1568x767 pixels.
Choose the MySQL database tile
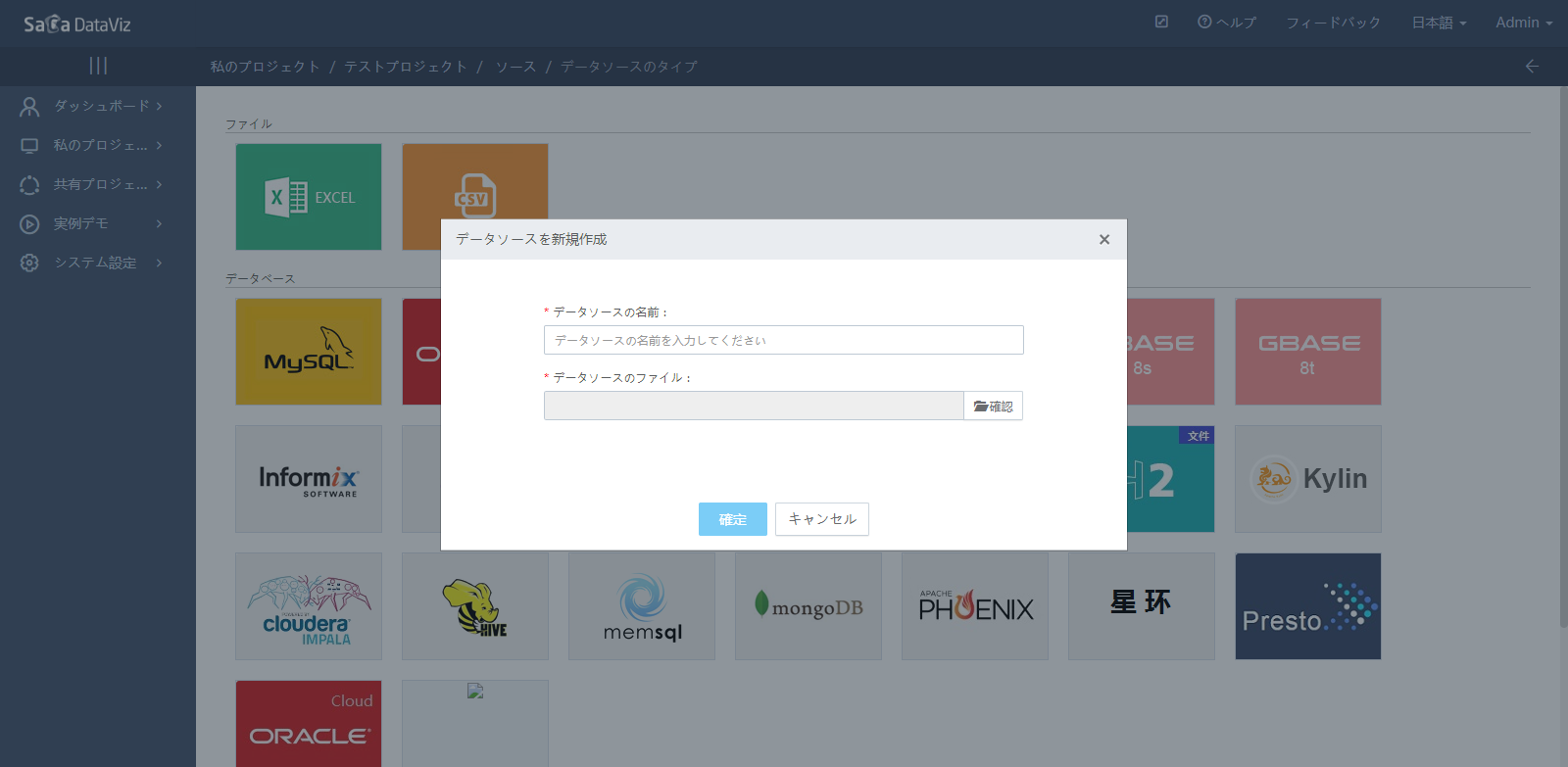[x=309, y=352]
